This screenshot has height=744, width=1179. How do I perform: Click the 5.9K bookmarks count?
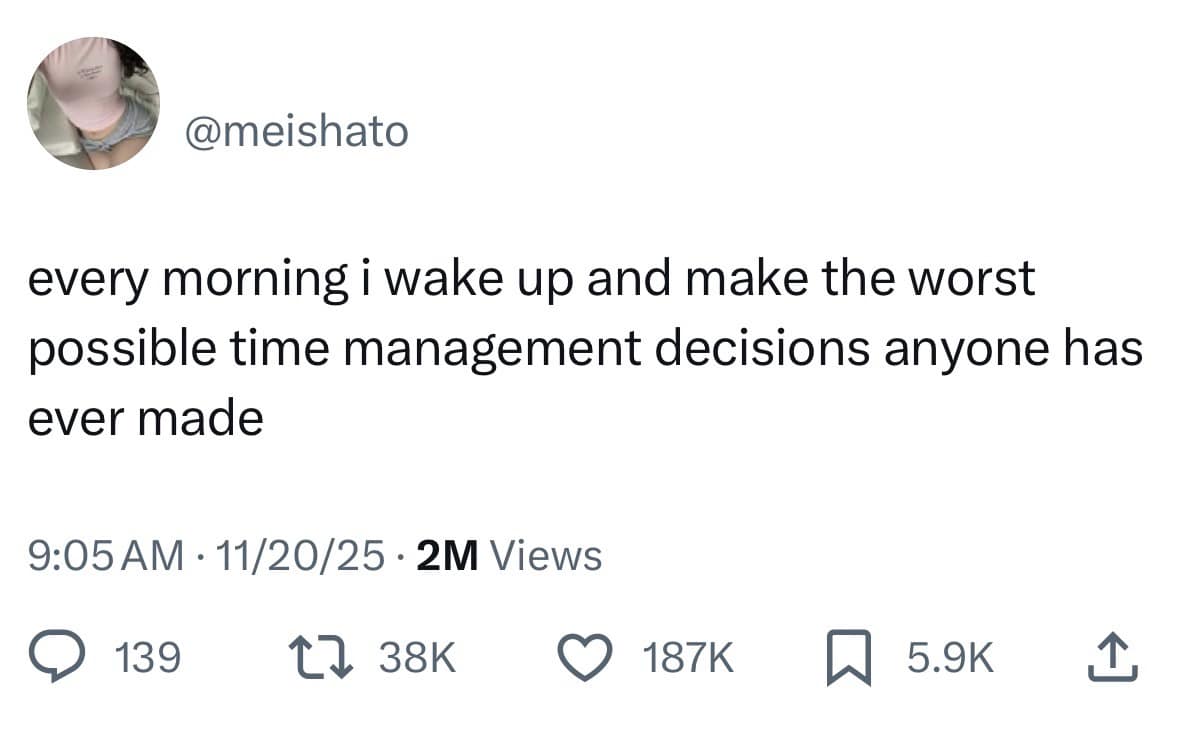(950, 658)
